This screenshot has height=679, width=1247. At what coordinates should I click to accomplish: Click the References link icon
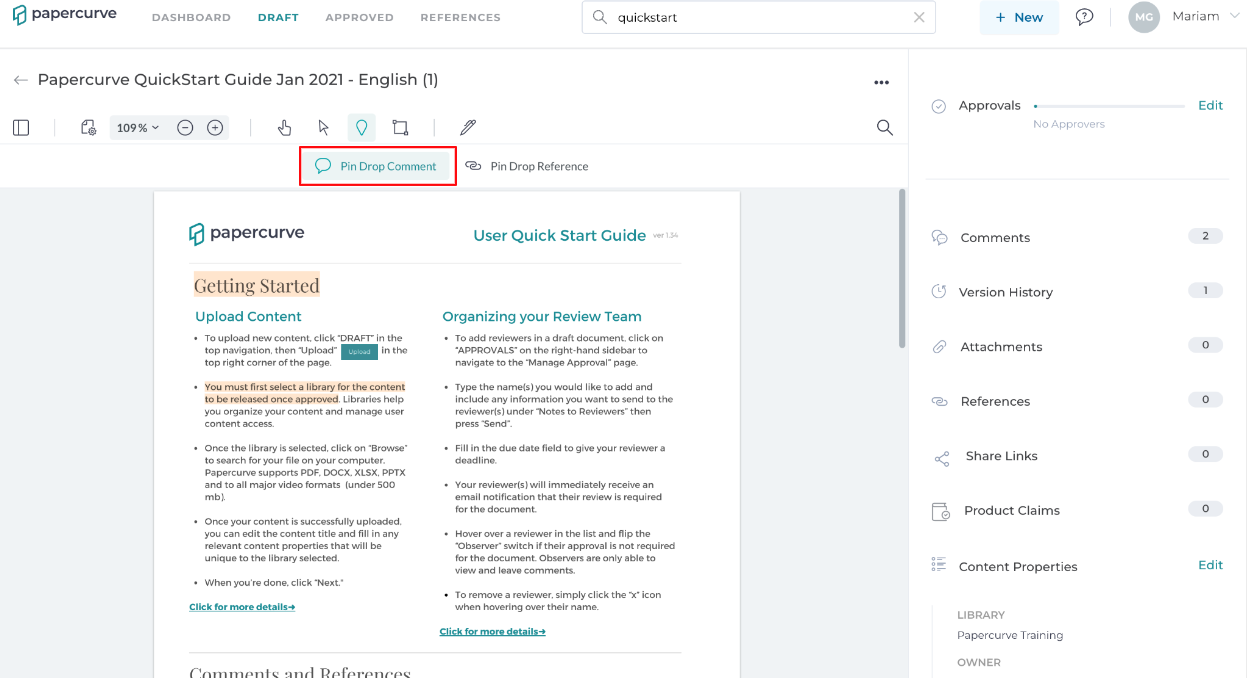(939, 401)
